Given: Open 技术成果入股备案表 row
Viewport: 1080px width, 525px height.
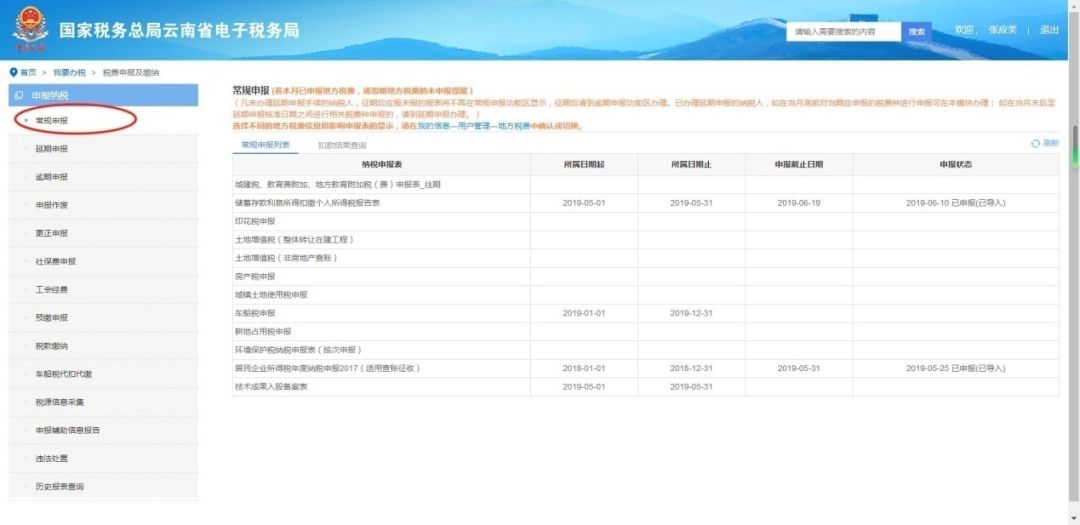Looking at the screenshot, I should 645,387.
